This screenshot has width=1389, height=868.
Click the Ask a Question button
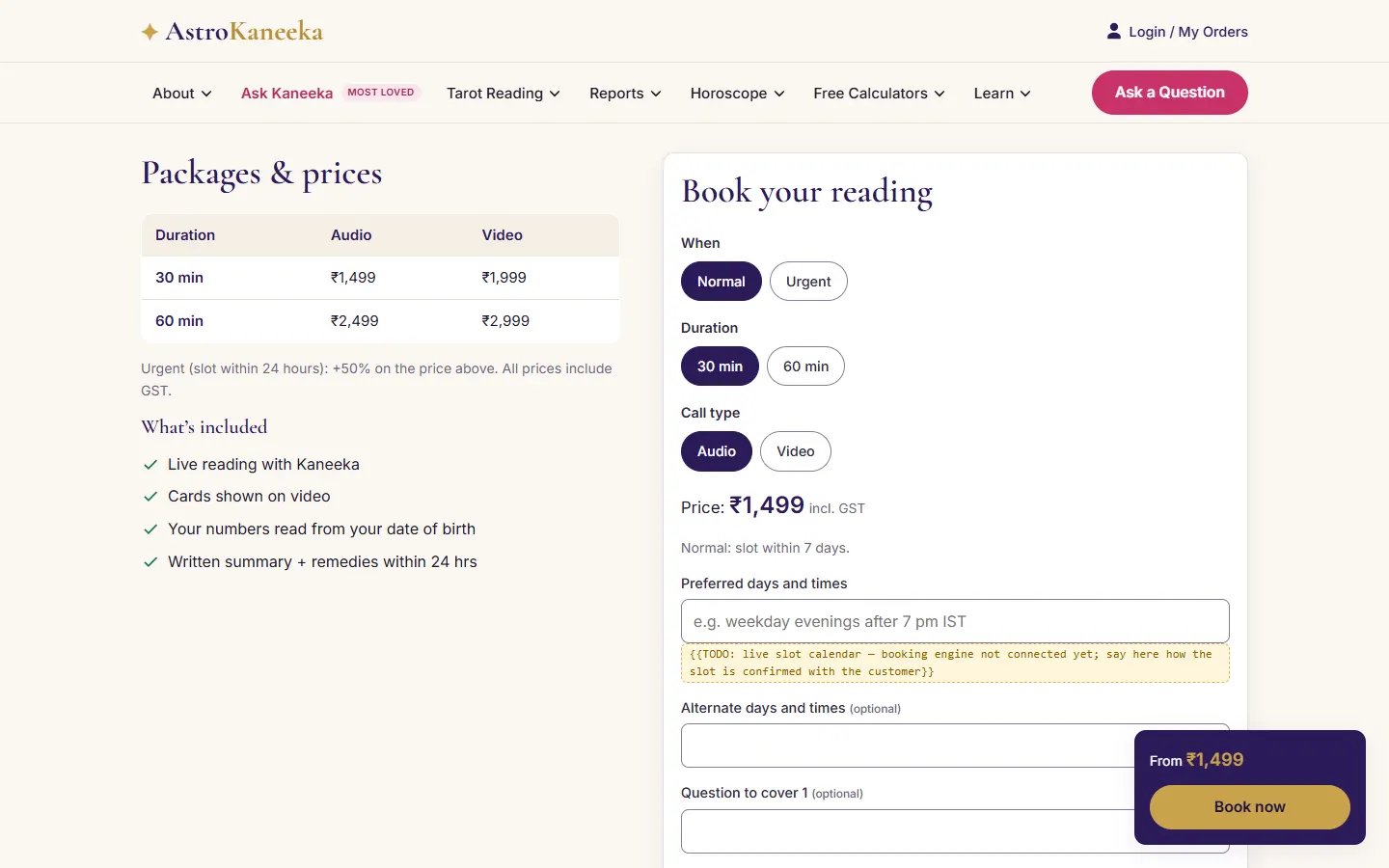click(1170, 93)
